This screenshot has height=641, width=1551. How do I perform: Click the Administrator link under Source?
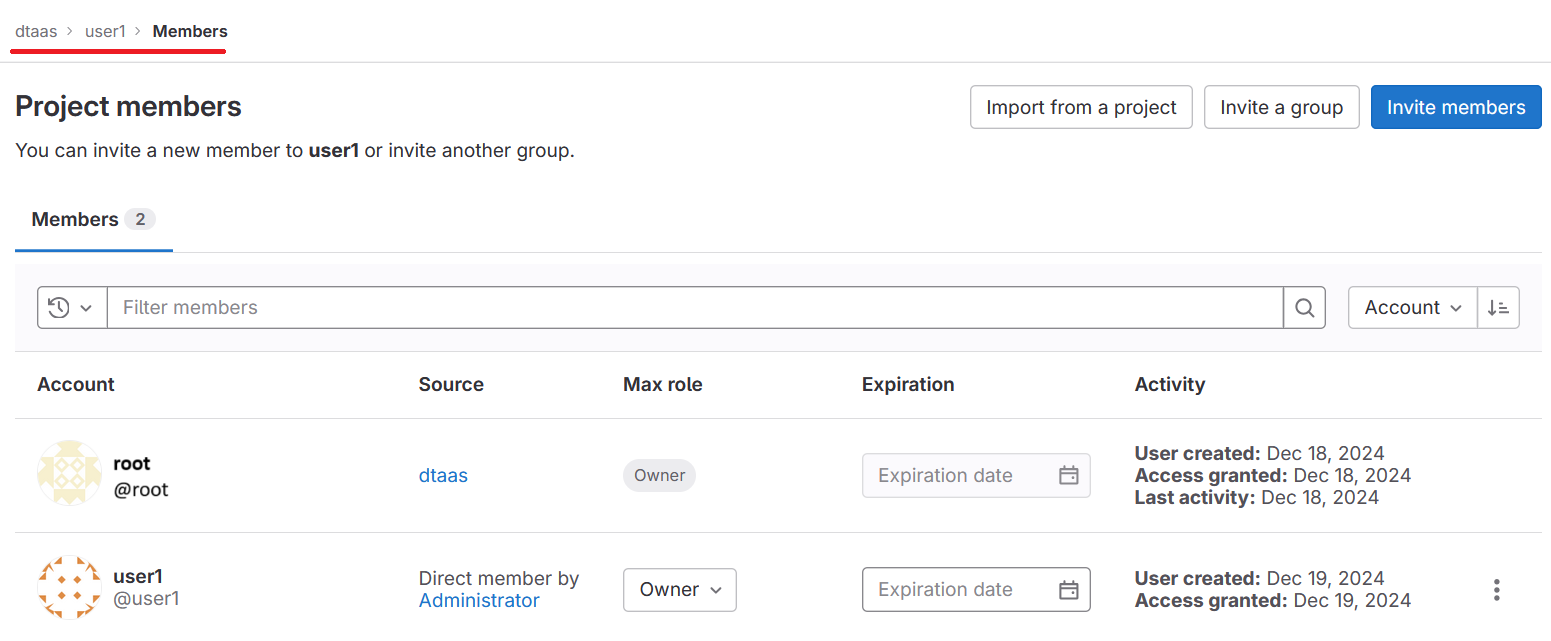(x=479, y=600)
